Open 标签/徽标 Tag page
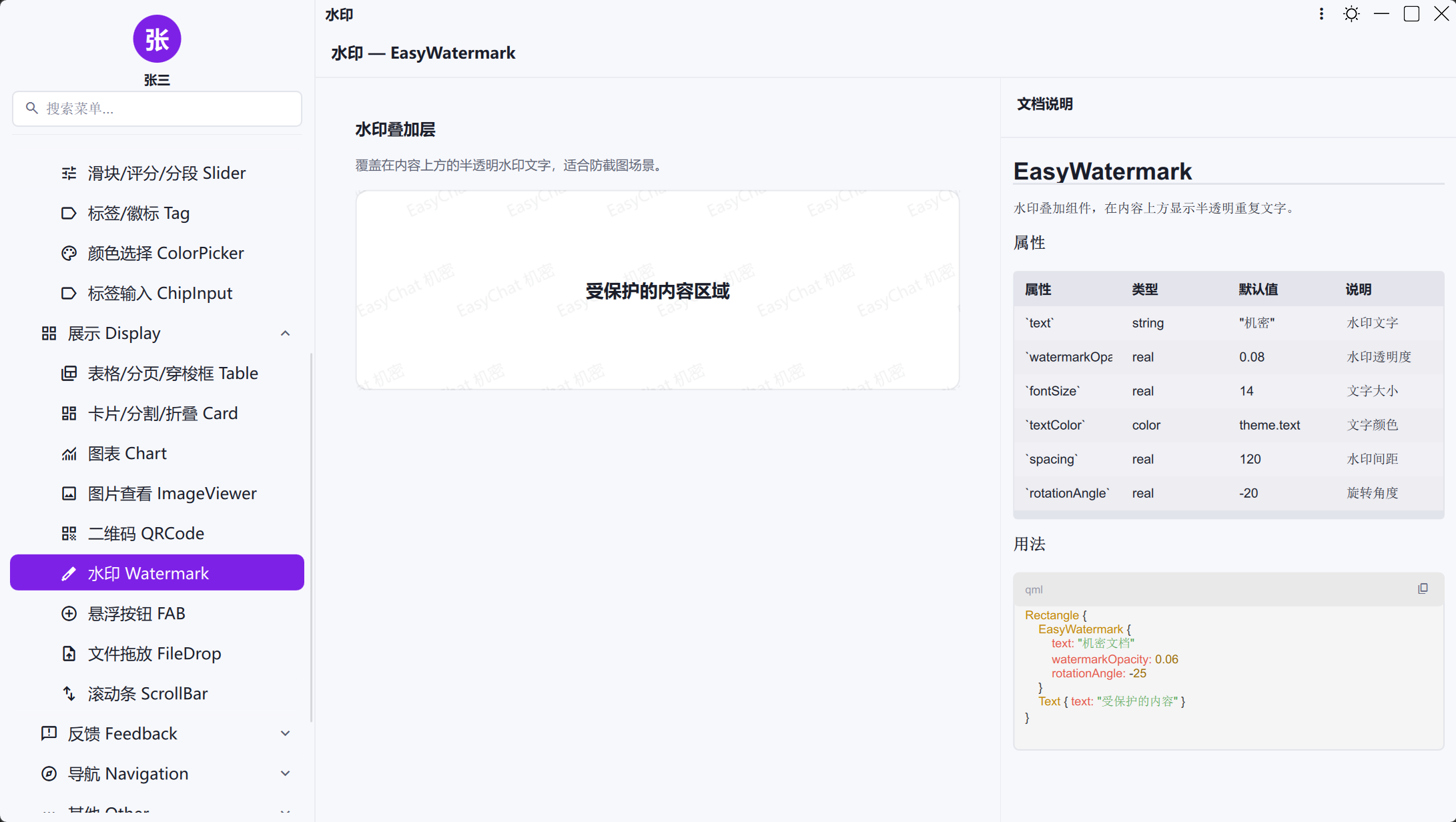 click(157, 214)
